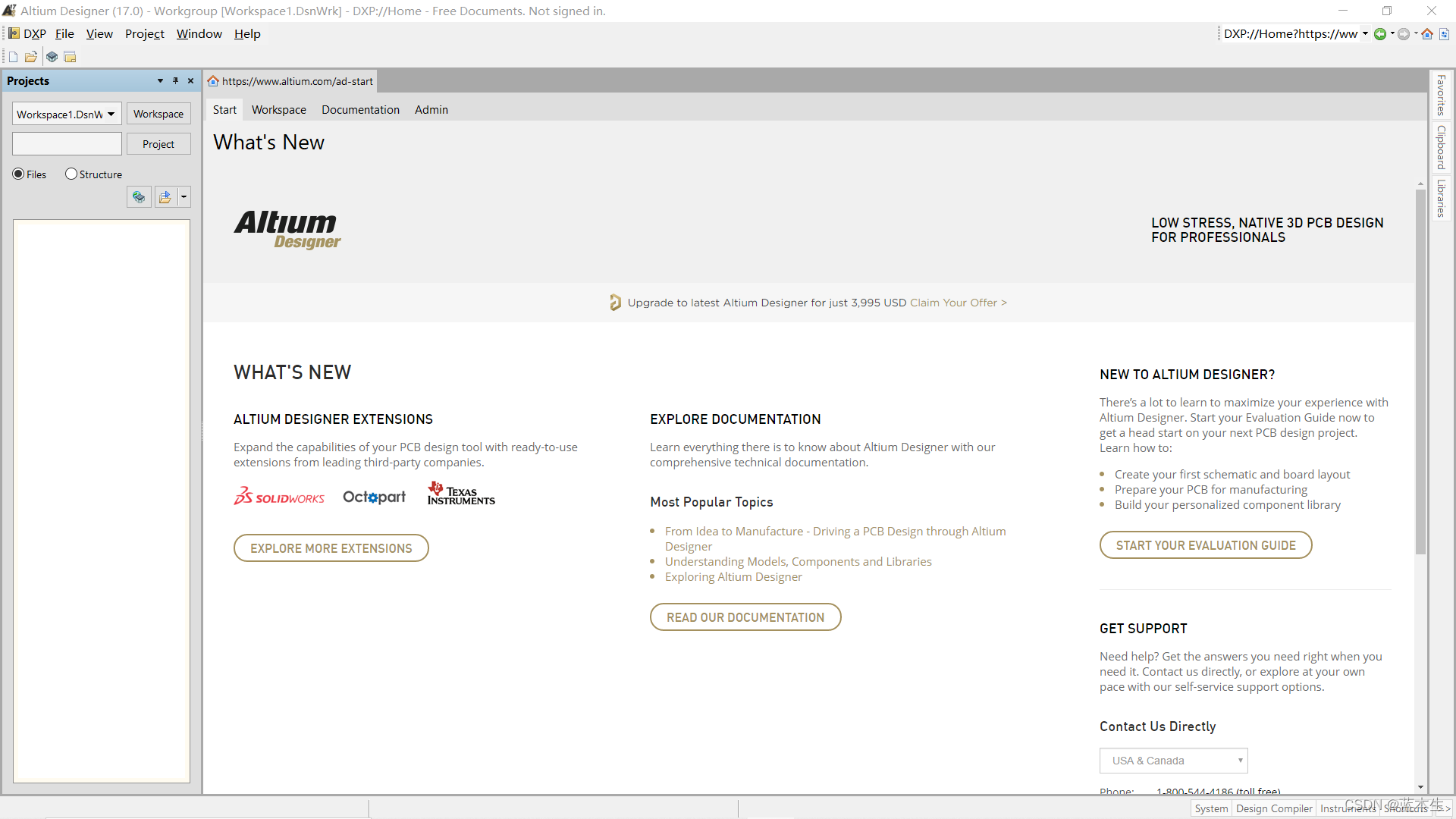This screenshot has height=819, width=1456.
Task: Click the new document toolbar icon
Action: 13,57
